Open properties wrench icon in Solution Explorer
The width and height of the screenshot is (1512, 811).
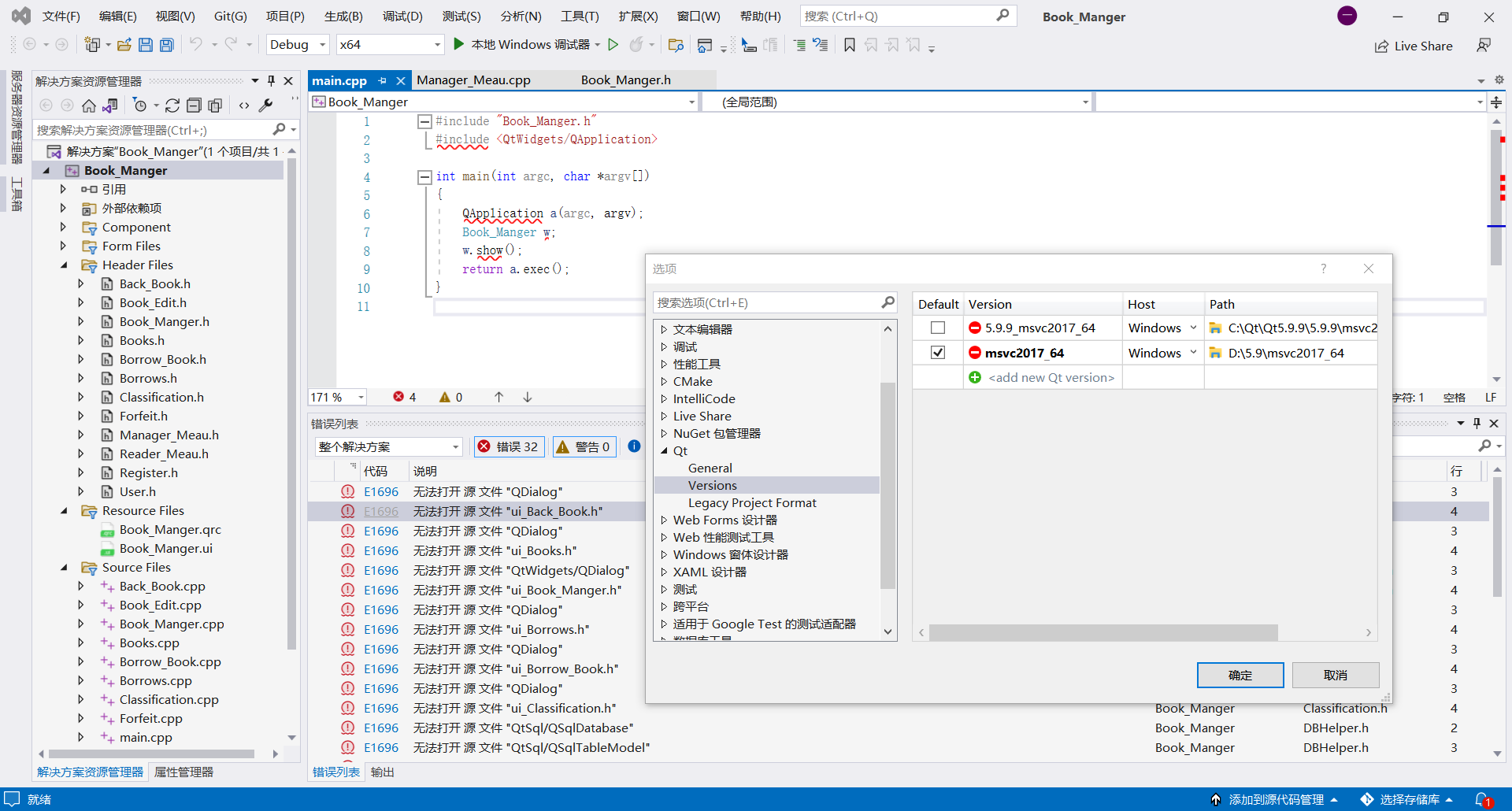pyautogui.click(x=266, y=106)
